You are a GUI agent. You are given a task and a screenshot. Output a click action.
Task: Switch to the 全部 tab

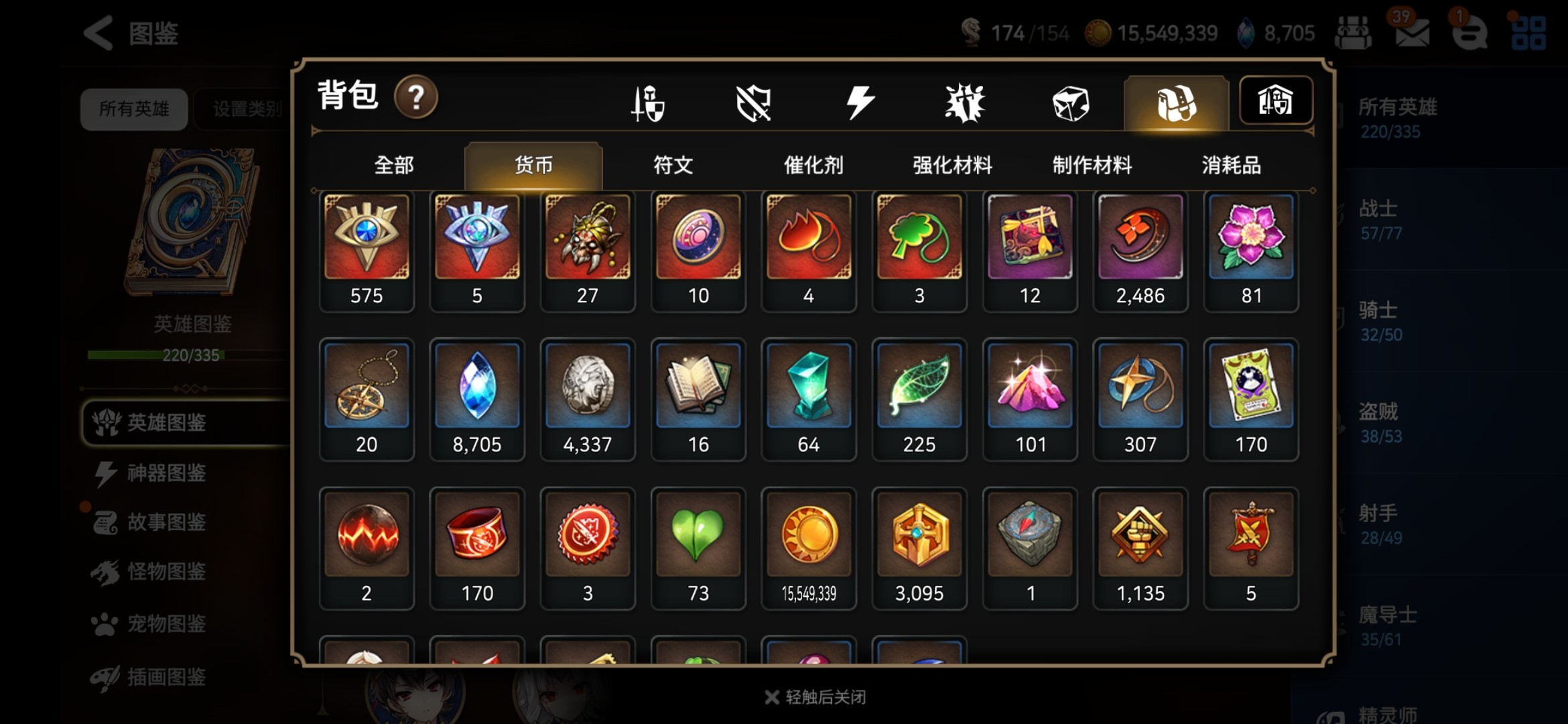(394, 165)
